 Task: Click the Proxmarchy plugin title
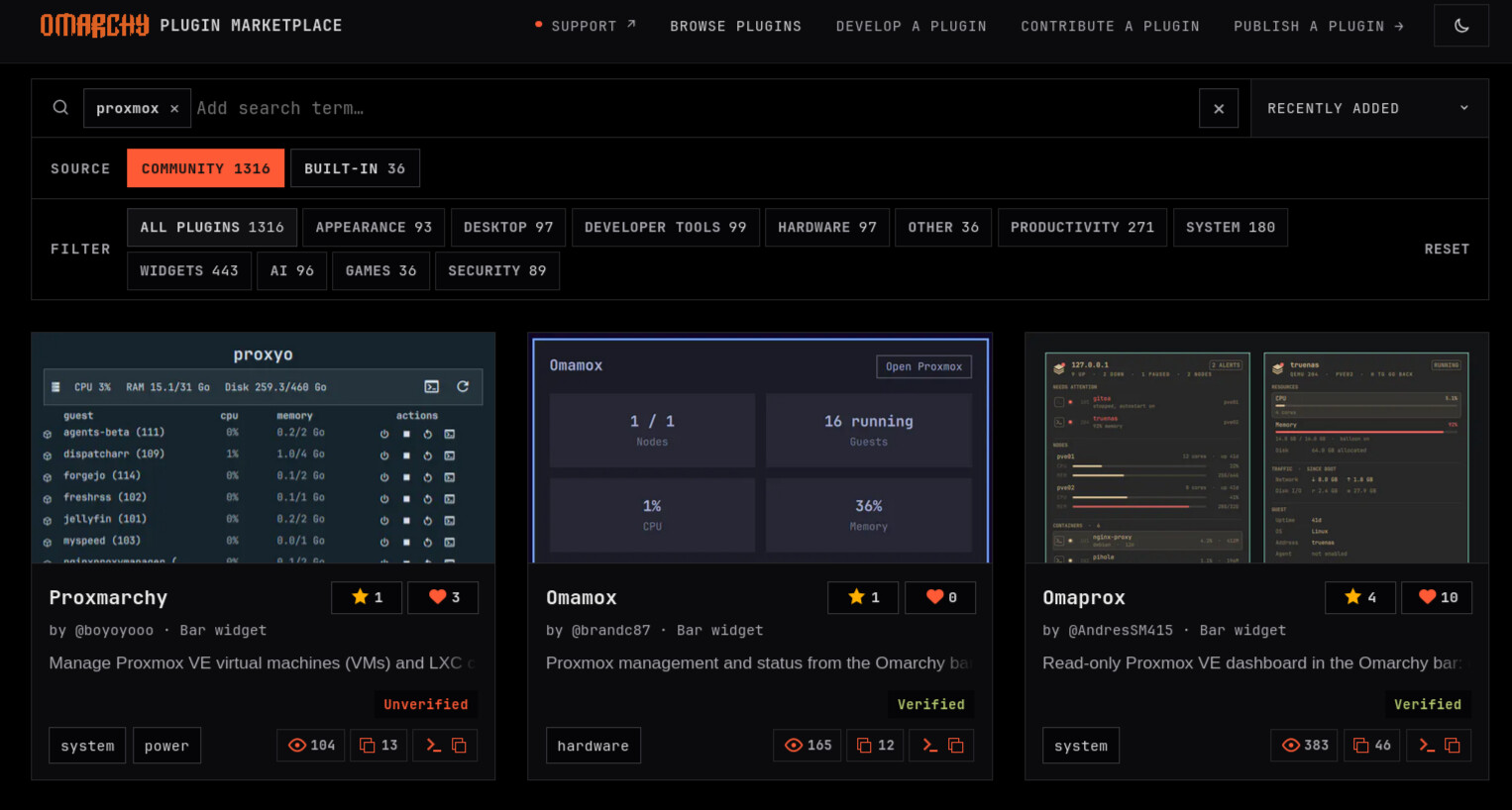[x=108, y=598]
